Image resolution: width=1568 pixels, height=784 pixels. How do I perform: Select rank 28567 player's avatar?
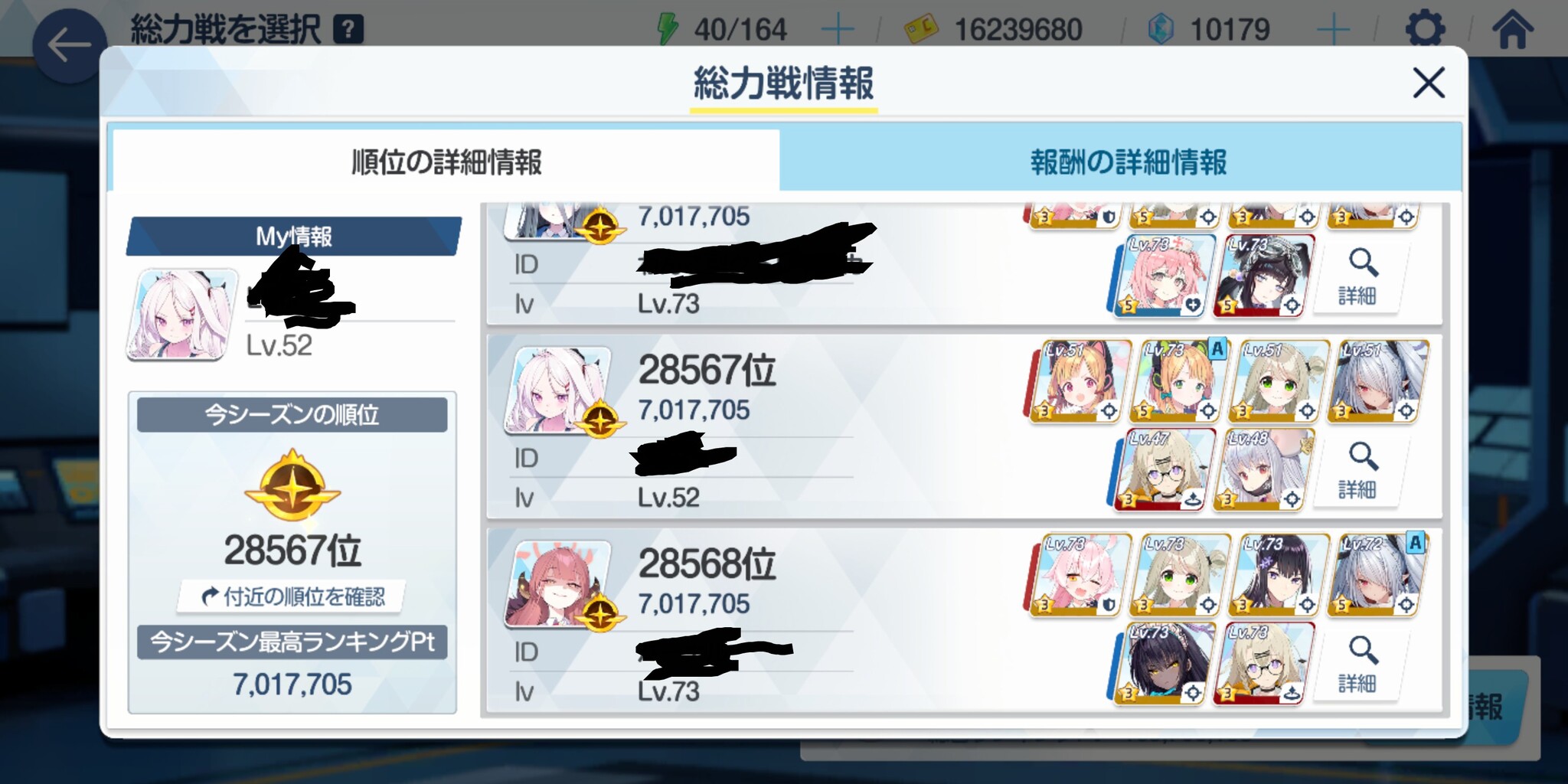tap(558, 390)
